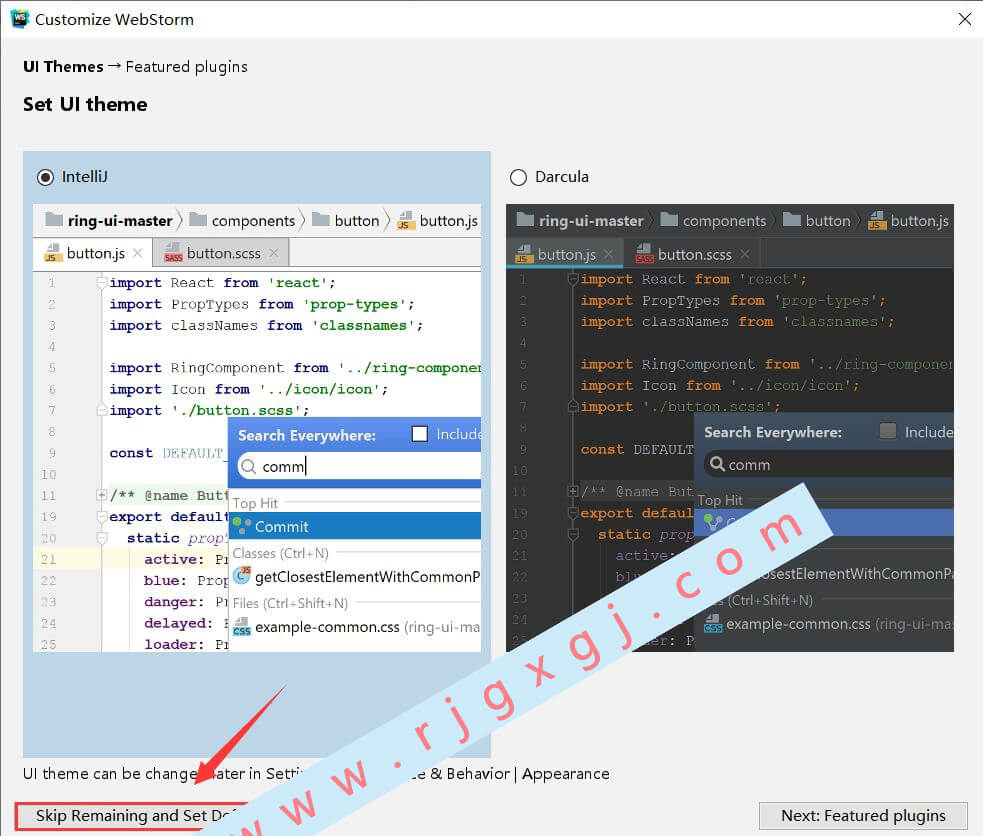Screen dimensions: 983x836
Task: Select the Darcula theme radio button
Action: [x=518, y=177]
